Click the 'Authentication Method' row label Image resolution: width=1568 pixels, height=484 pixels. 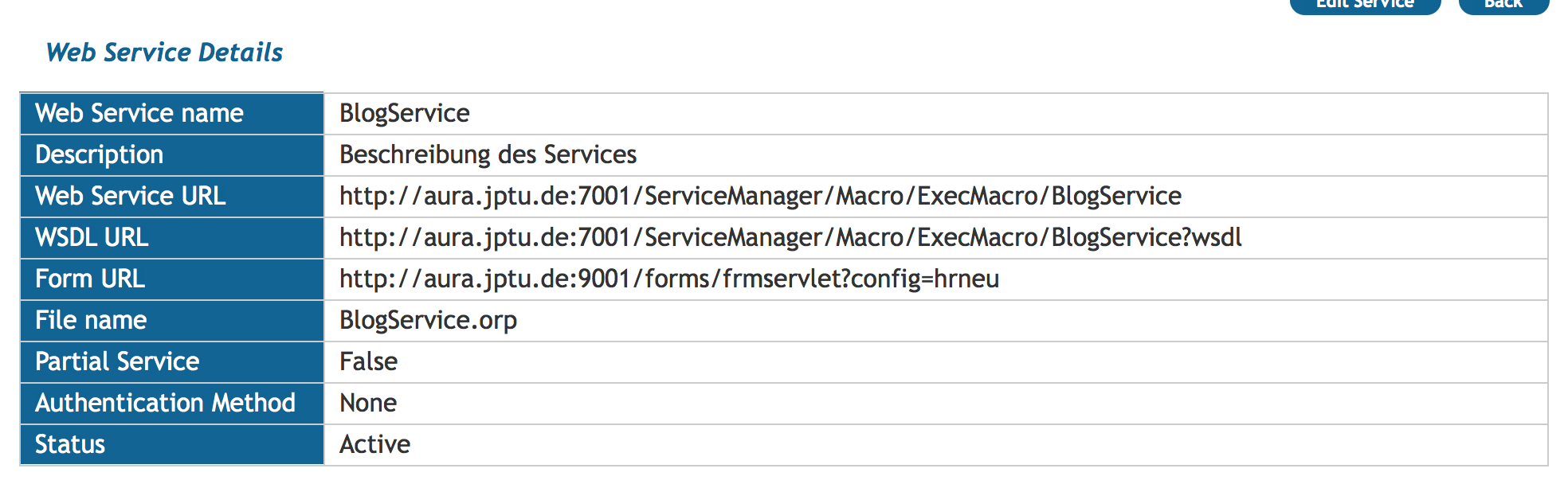click(x=165, y=403)
